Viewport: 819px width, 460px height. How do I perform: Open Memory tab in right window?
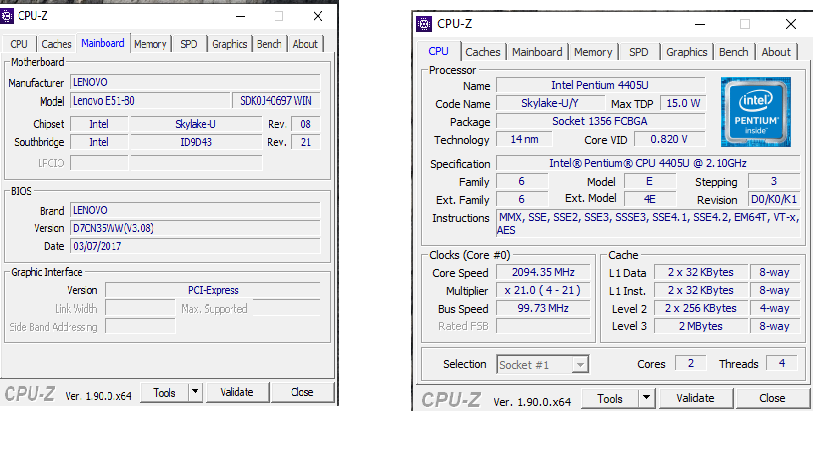click(593, 52)
